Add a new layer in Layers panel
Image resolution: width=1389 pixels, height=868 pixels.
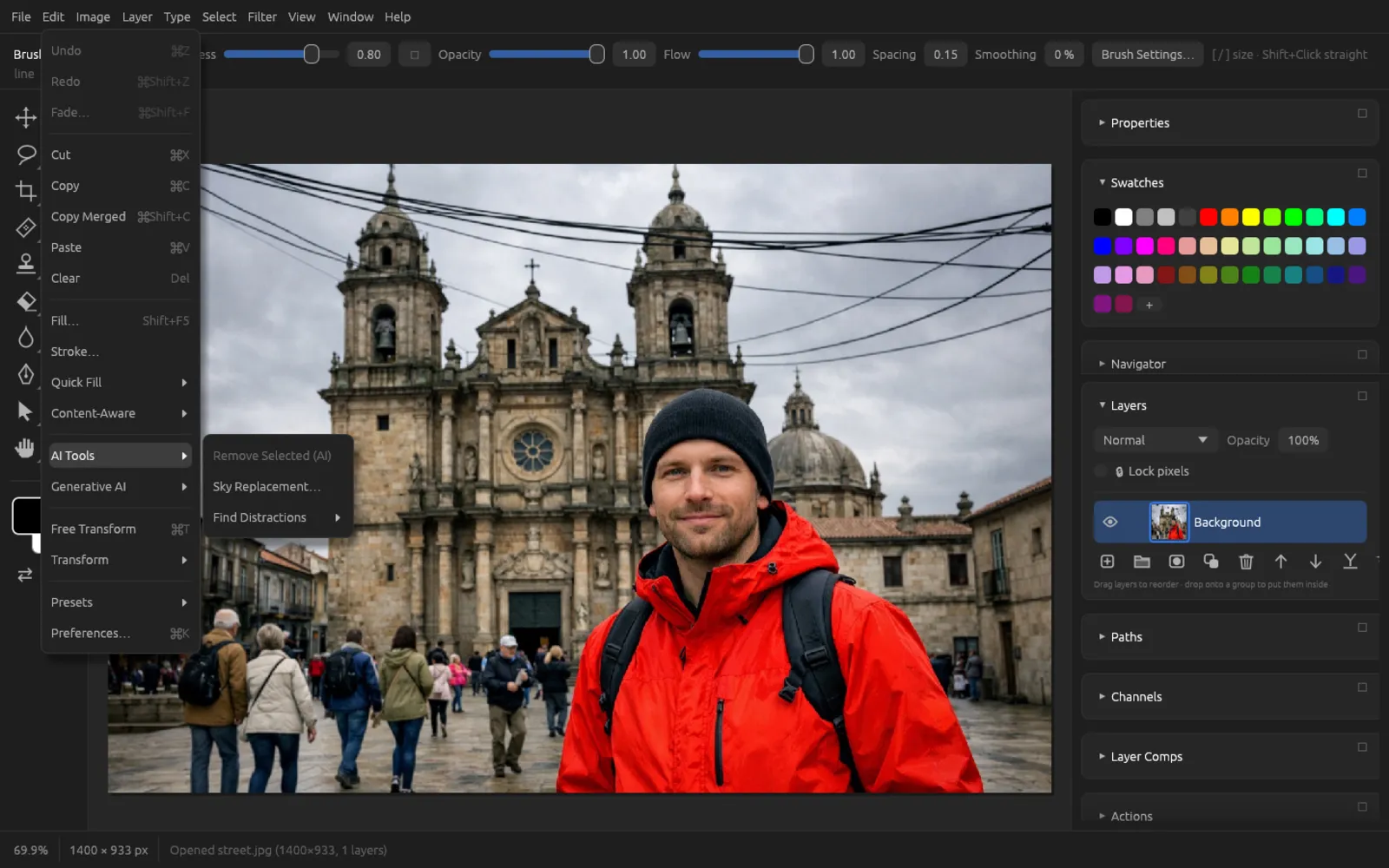click(1107, 562)
